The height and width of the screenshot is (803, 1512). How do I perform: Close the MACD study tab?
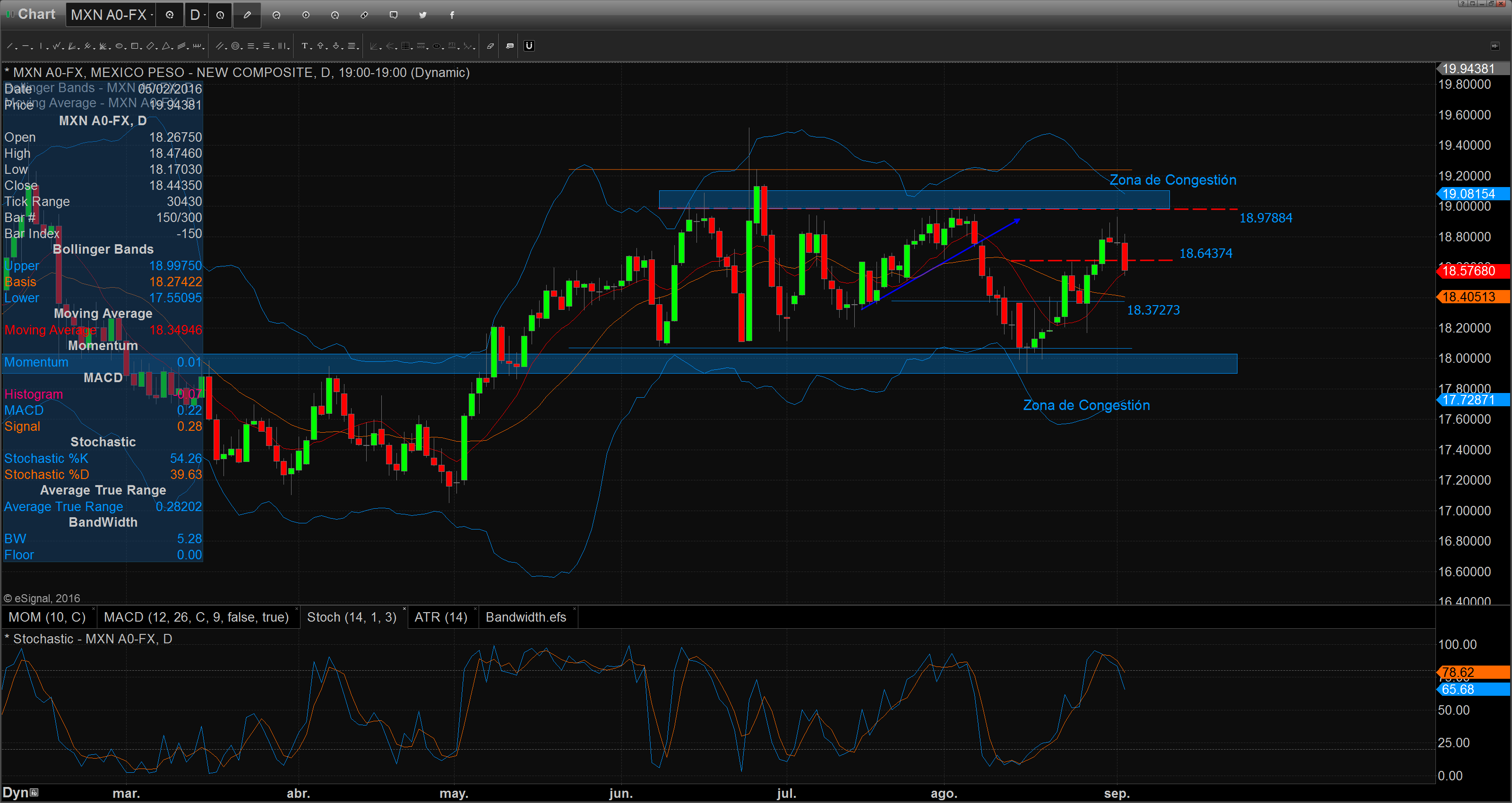[296, 609]
